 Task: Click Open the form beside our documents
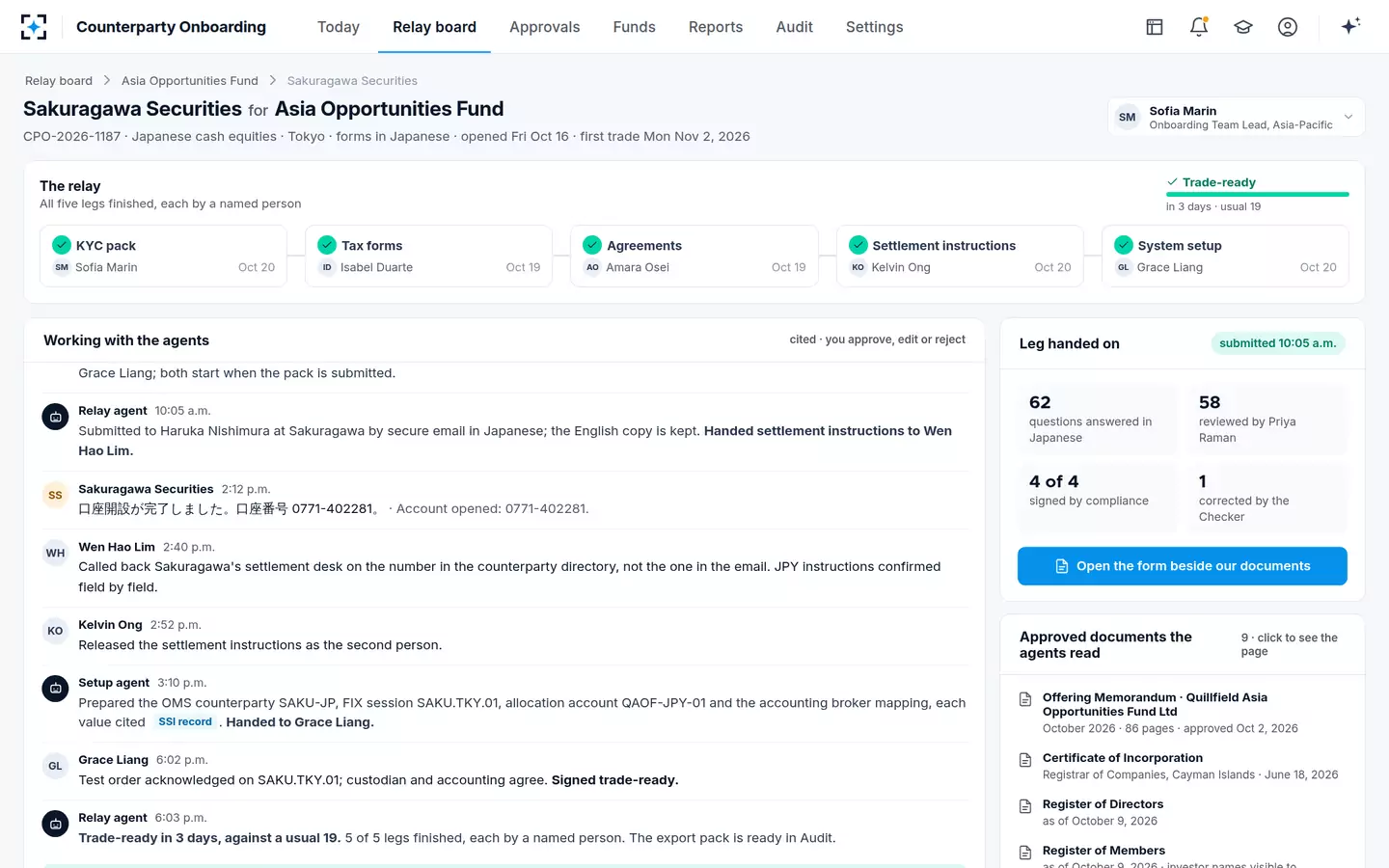[1183, 566]
